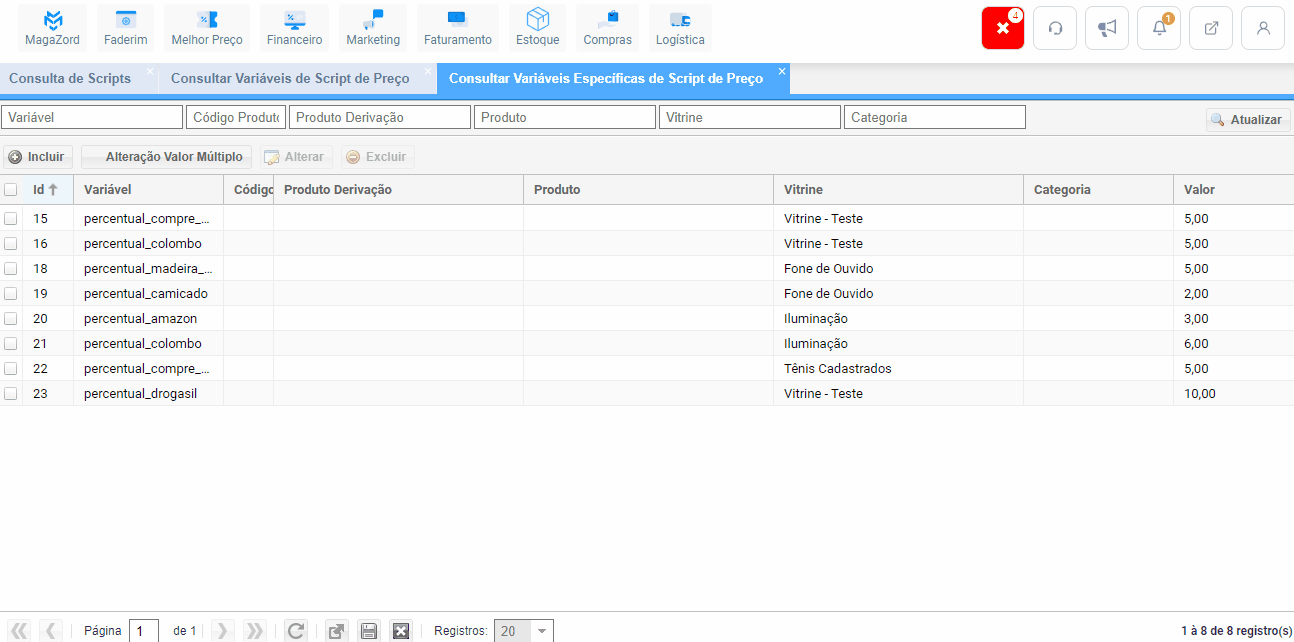This screenshot has height=642, width=1294.
Task: Click the Incluir button
Action: pyautogui.click(x=37, y=157)
